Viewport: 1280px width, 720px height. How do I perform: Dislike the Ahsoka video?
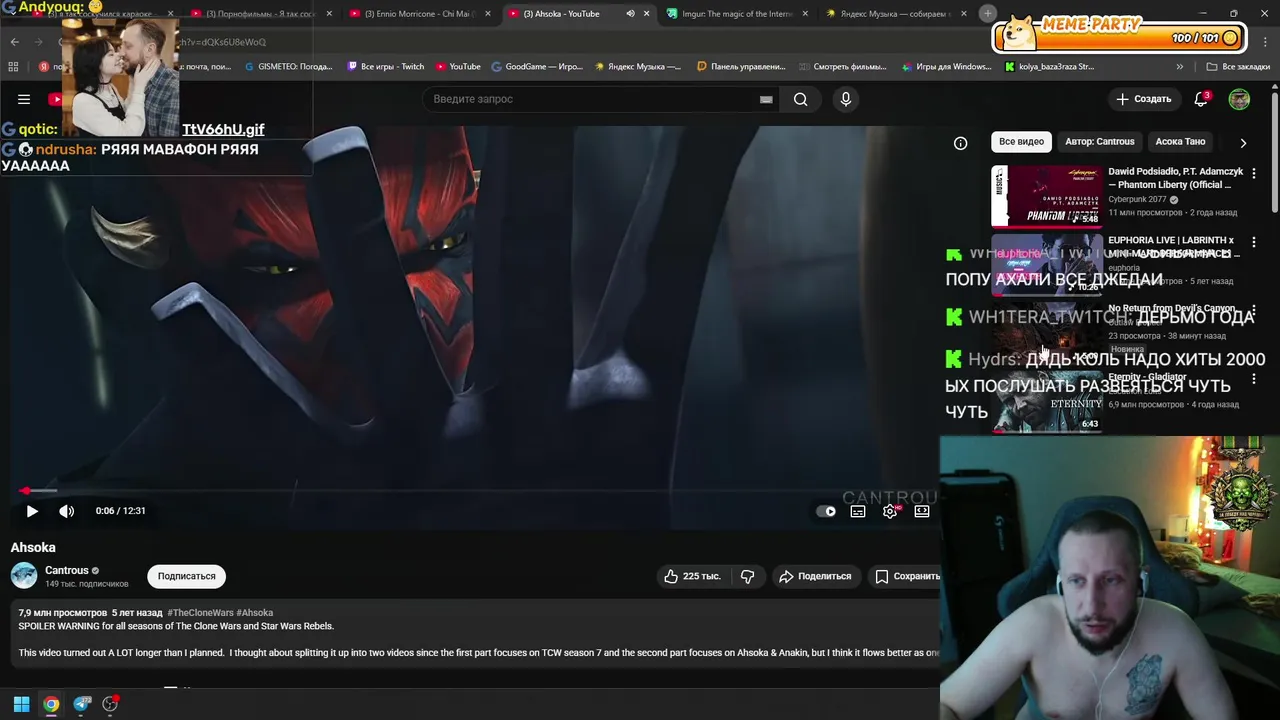[747, 576]
